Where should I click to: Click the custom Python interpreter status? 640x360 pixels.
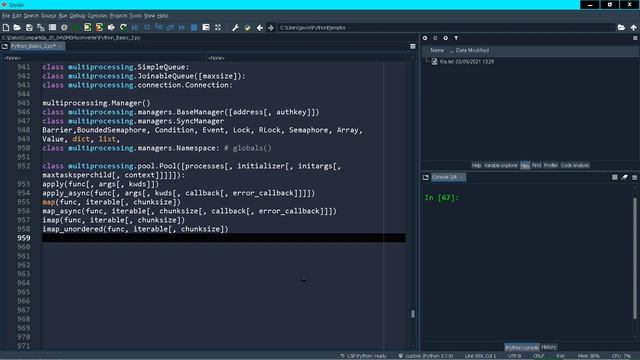pyautogui.click(x=426, y=356)
